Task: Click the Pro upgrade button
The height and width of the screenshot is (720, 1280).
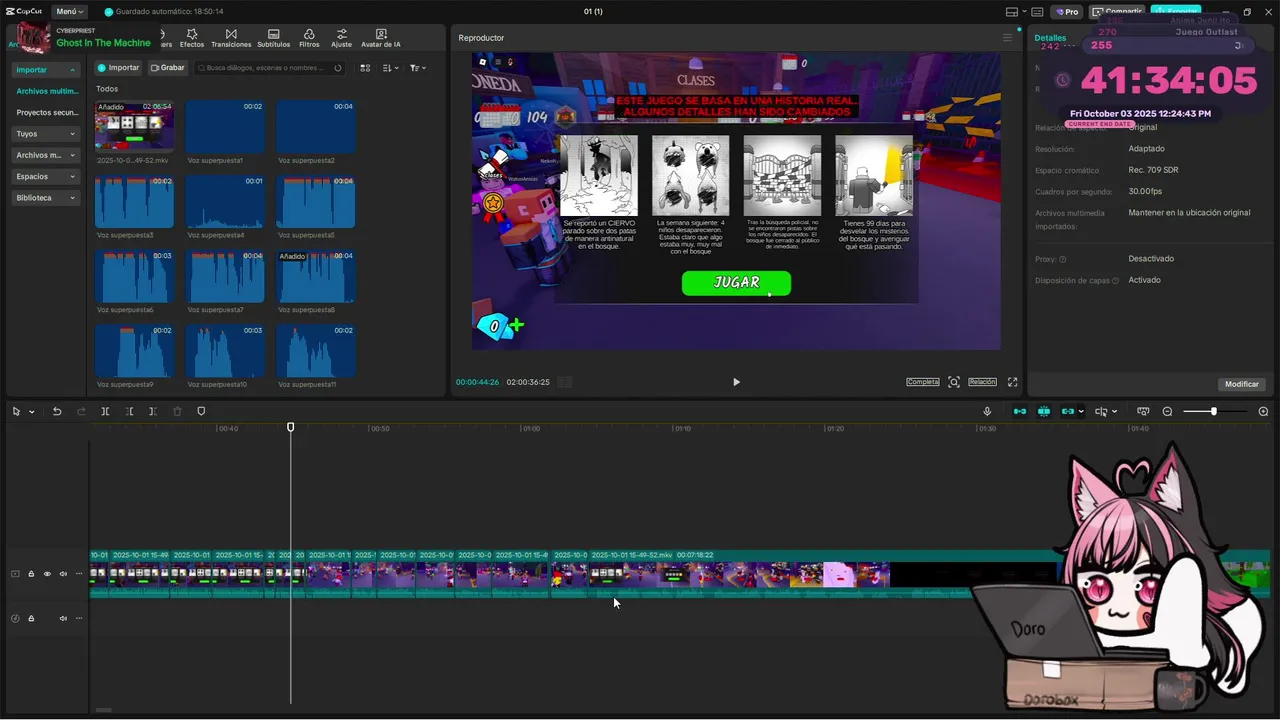Action: 1067,12
